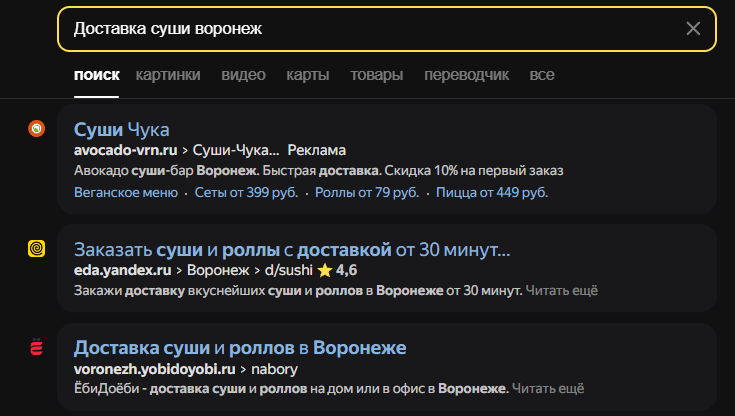Click the Суши-Чука... breadcrumb
This screenshot has width=735, height=416.
point(236,150)
